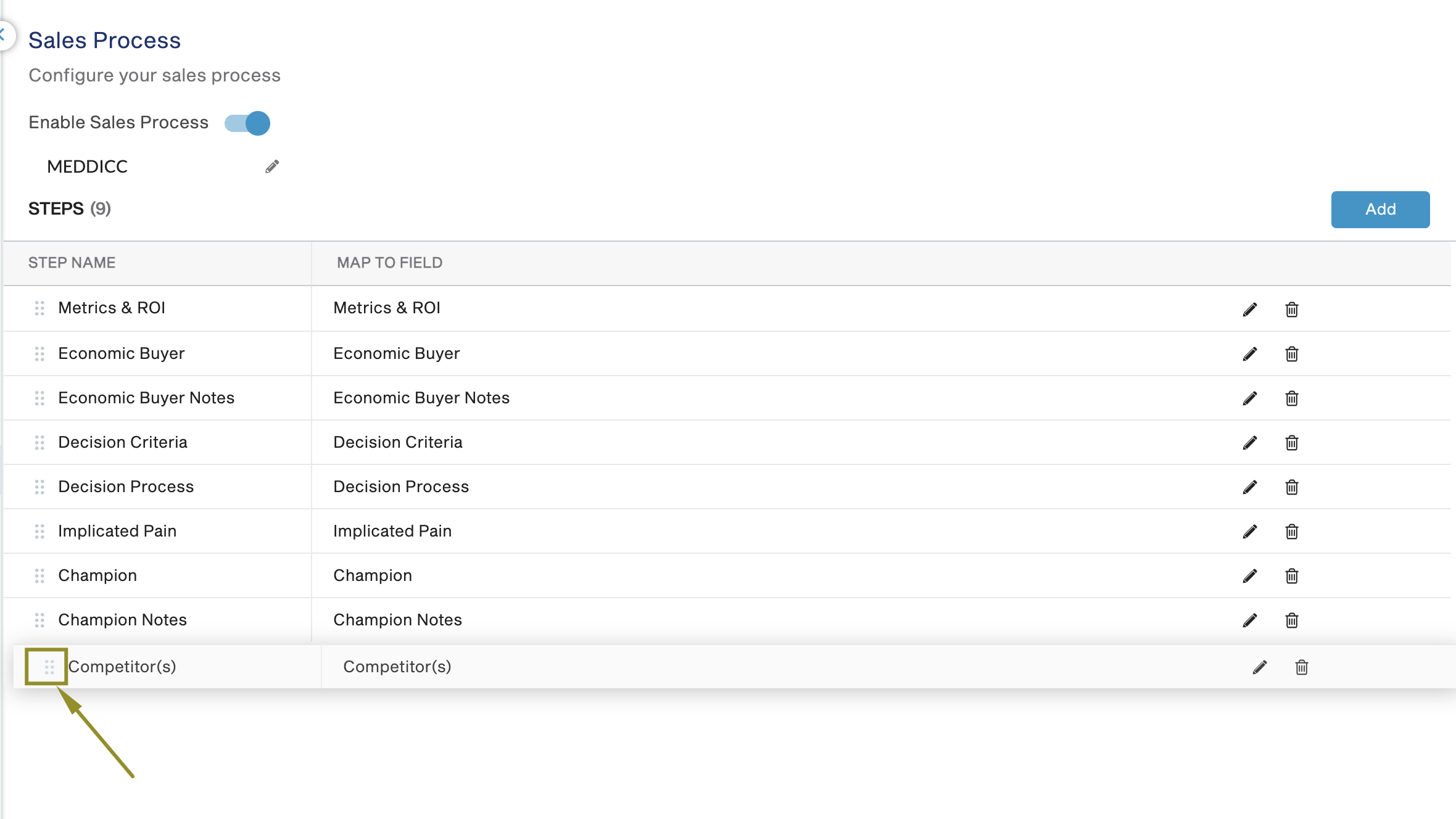Delete the Competitor(s) step
The width and height of the screenshot is (1456, 819).
1302,667
